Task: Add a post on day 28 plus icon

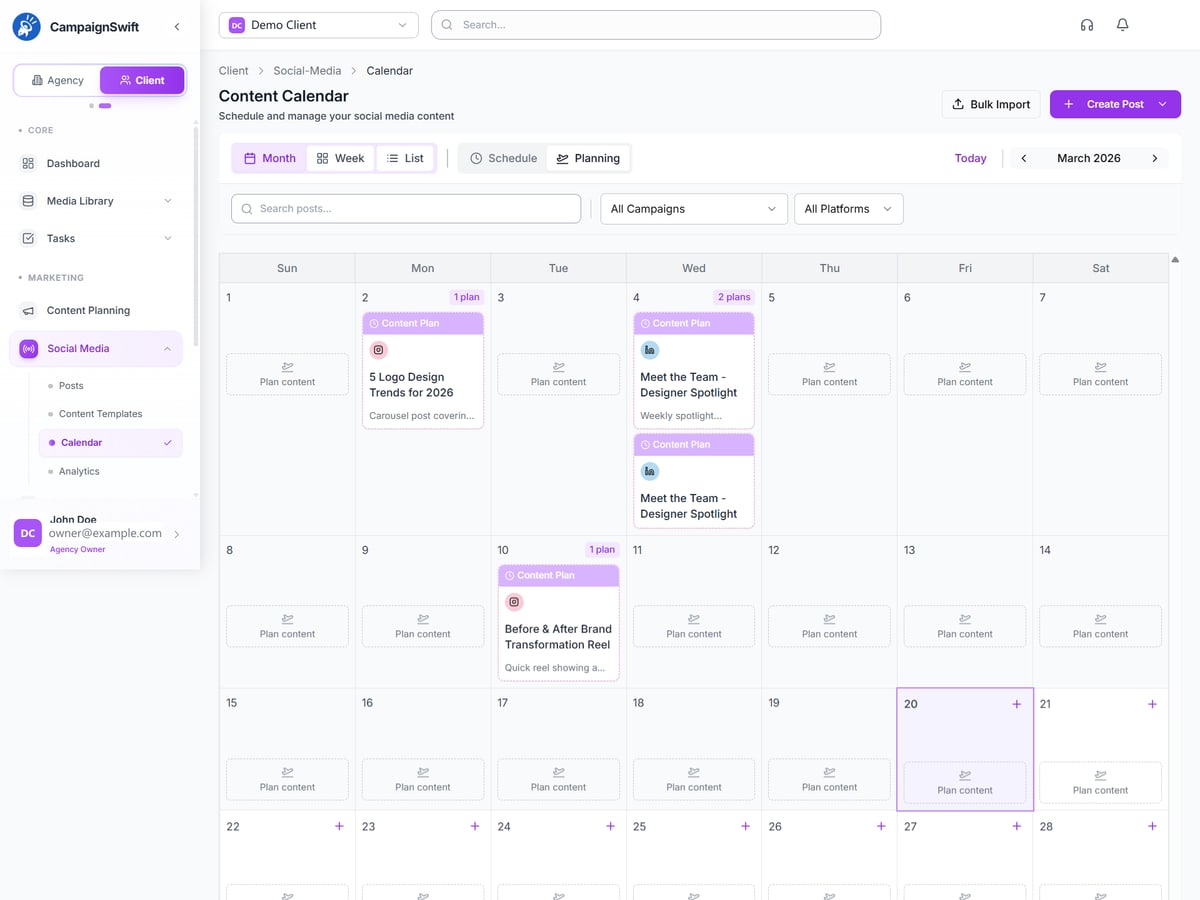Action: click(1152, 826)
